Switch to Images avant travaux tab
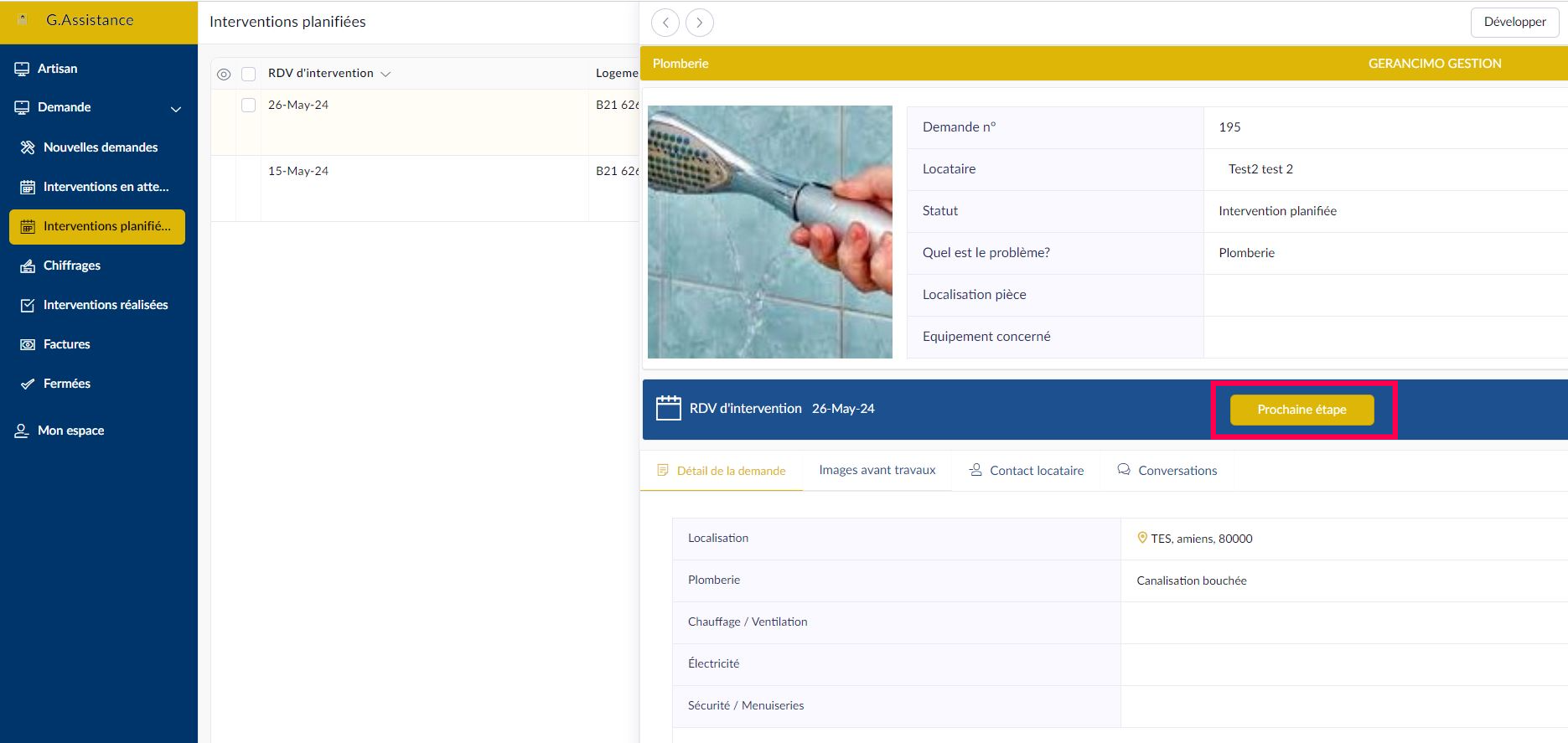Image resolution: width=1568 pixels, height=743 pixels. click(x=877, y=470)
